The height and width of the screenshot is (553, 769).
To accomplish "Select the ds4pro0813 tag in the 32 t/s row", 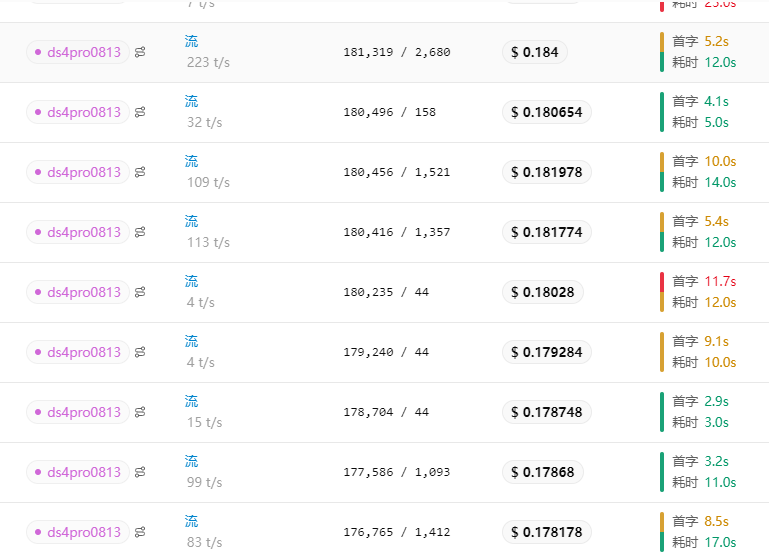I will pos(78,112).
